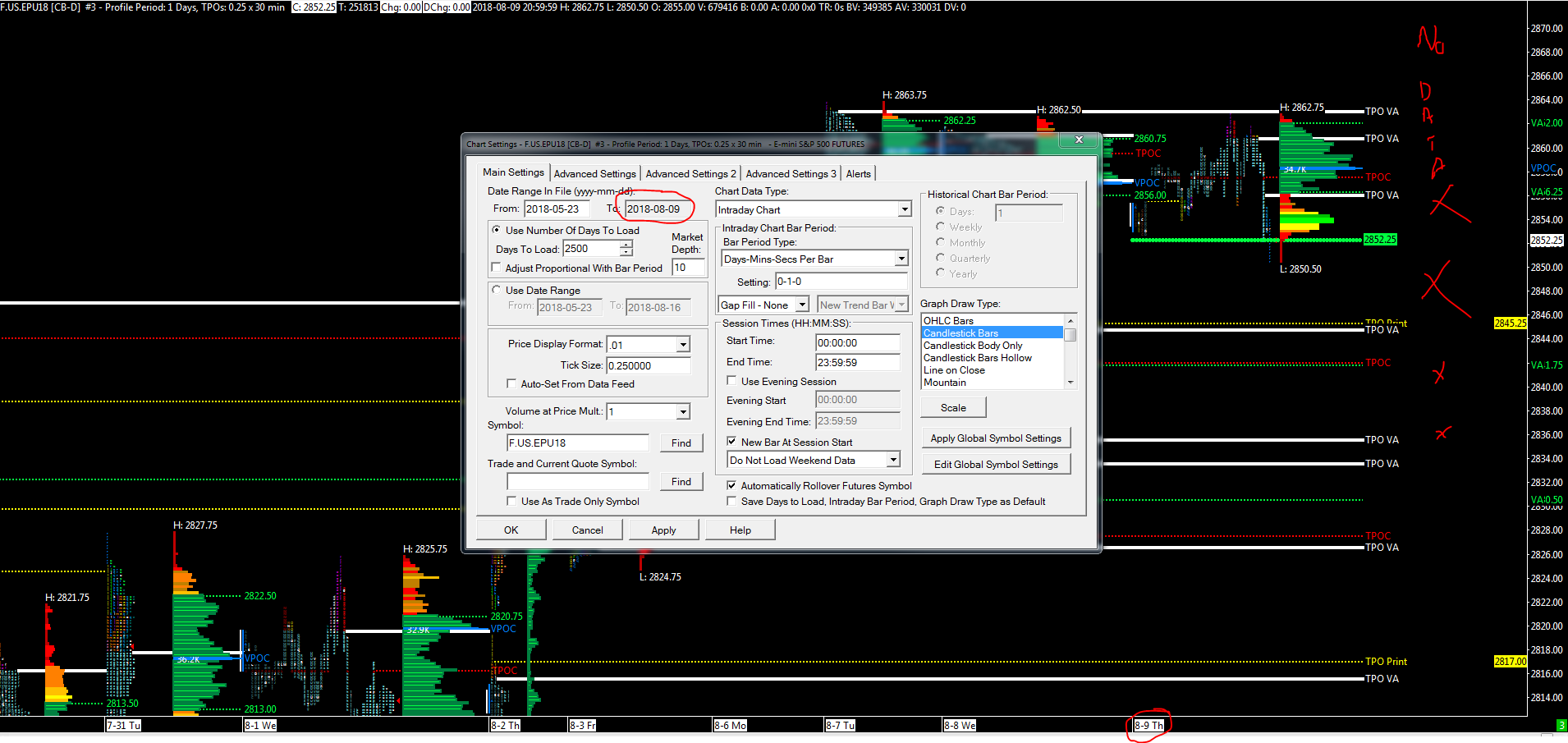Switch to the Advanced Settings 2 tab
1568x743 pixels.
690,174
